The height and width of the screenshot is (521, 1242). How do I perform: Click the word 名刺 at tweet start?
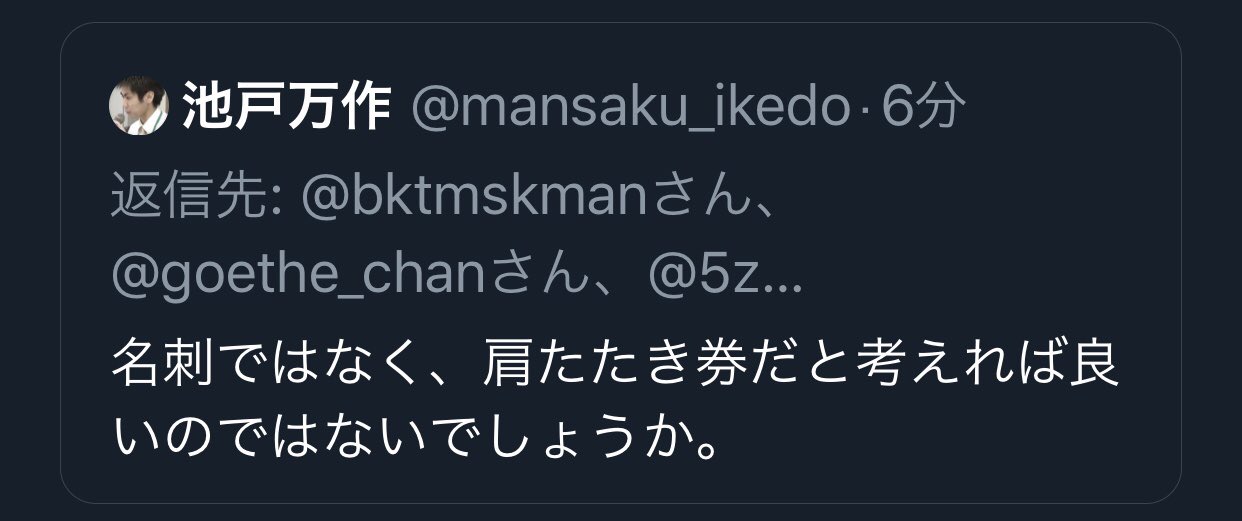[x=162, y=369]
